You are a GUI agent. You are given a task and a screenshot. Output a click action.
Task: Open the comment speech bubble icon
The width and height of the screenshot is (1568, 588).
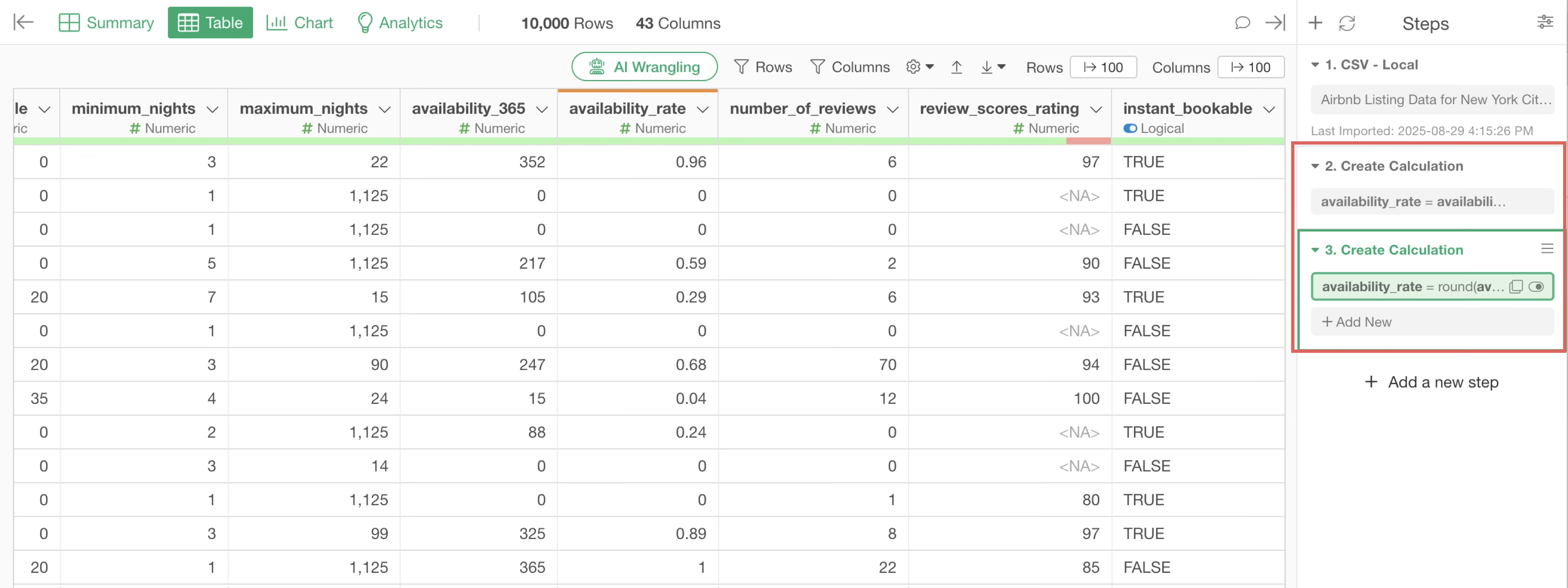[x=1242, y=22]
